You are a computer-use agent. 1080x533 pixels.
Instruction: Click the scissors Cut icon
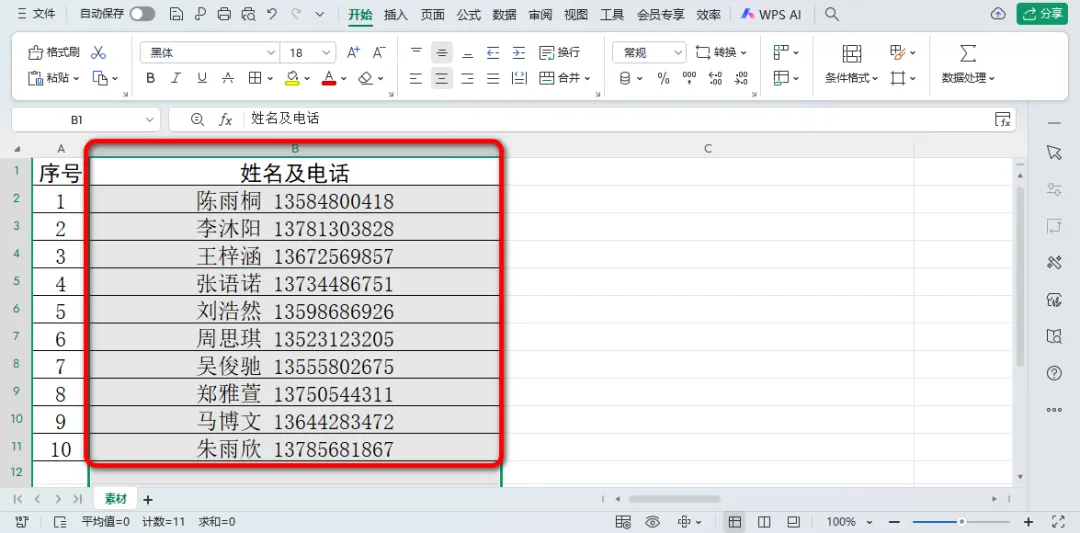(x=98, y=52)
